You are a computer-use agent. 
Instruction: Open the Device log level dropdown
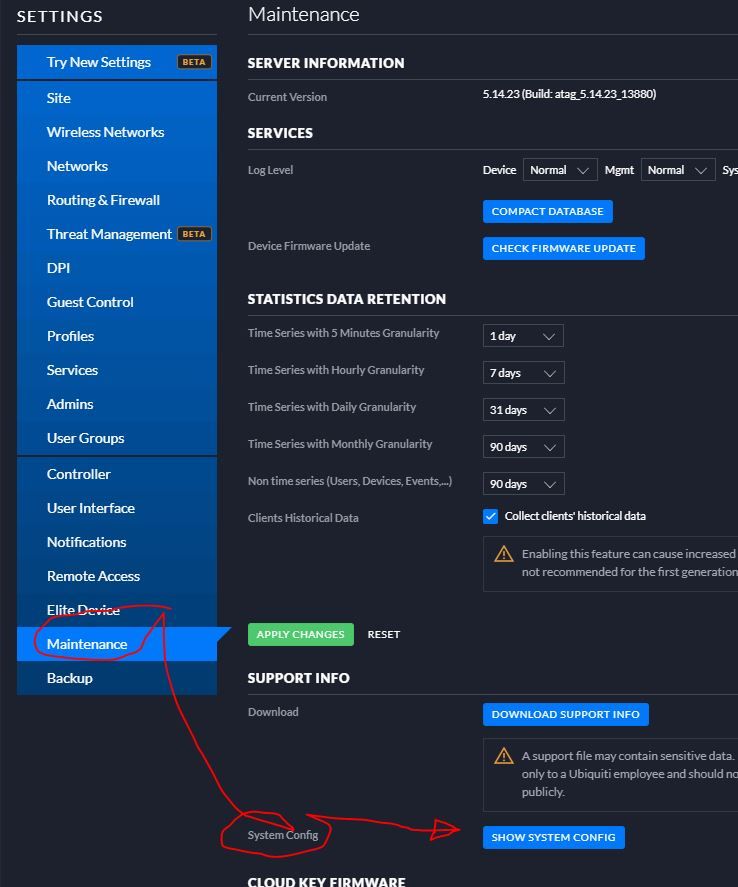pyautogui.click(x=560, y=170)
